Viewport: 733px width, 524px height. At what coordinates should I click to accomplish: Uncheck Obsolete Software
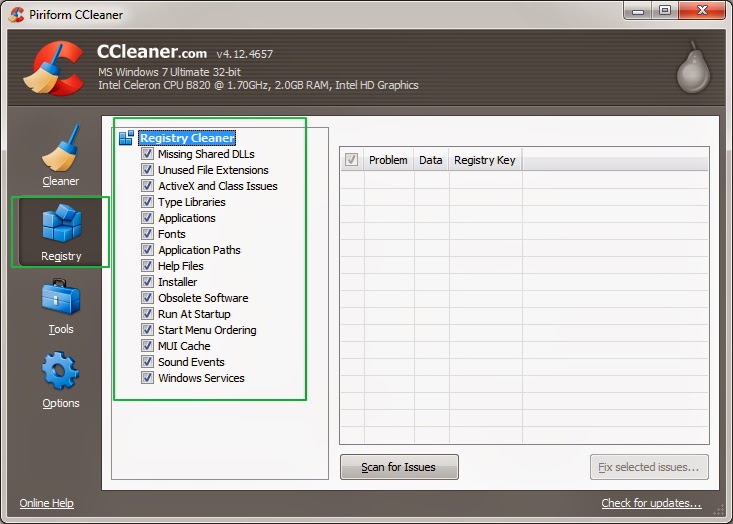147,298
